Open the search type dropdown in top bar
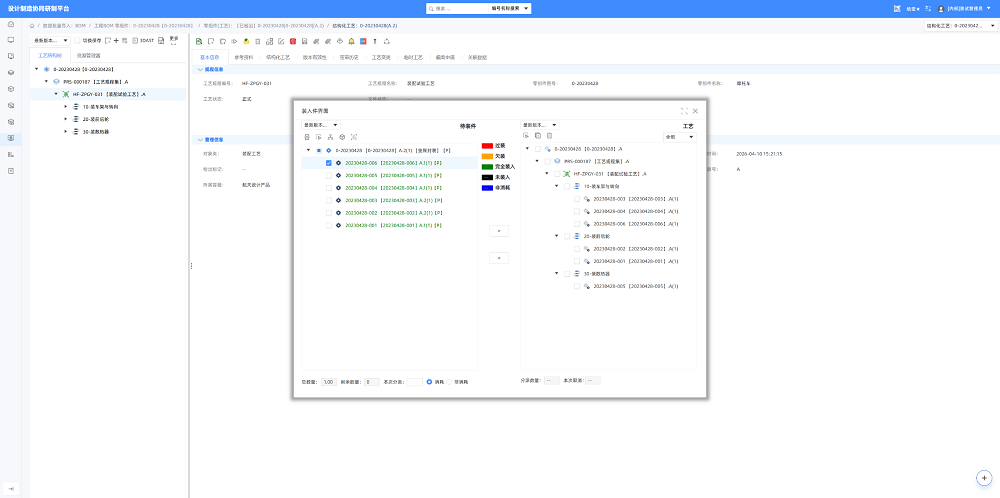Screen dimensions: 1000x498 510,9
